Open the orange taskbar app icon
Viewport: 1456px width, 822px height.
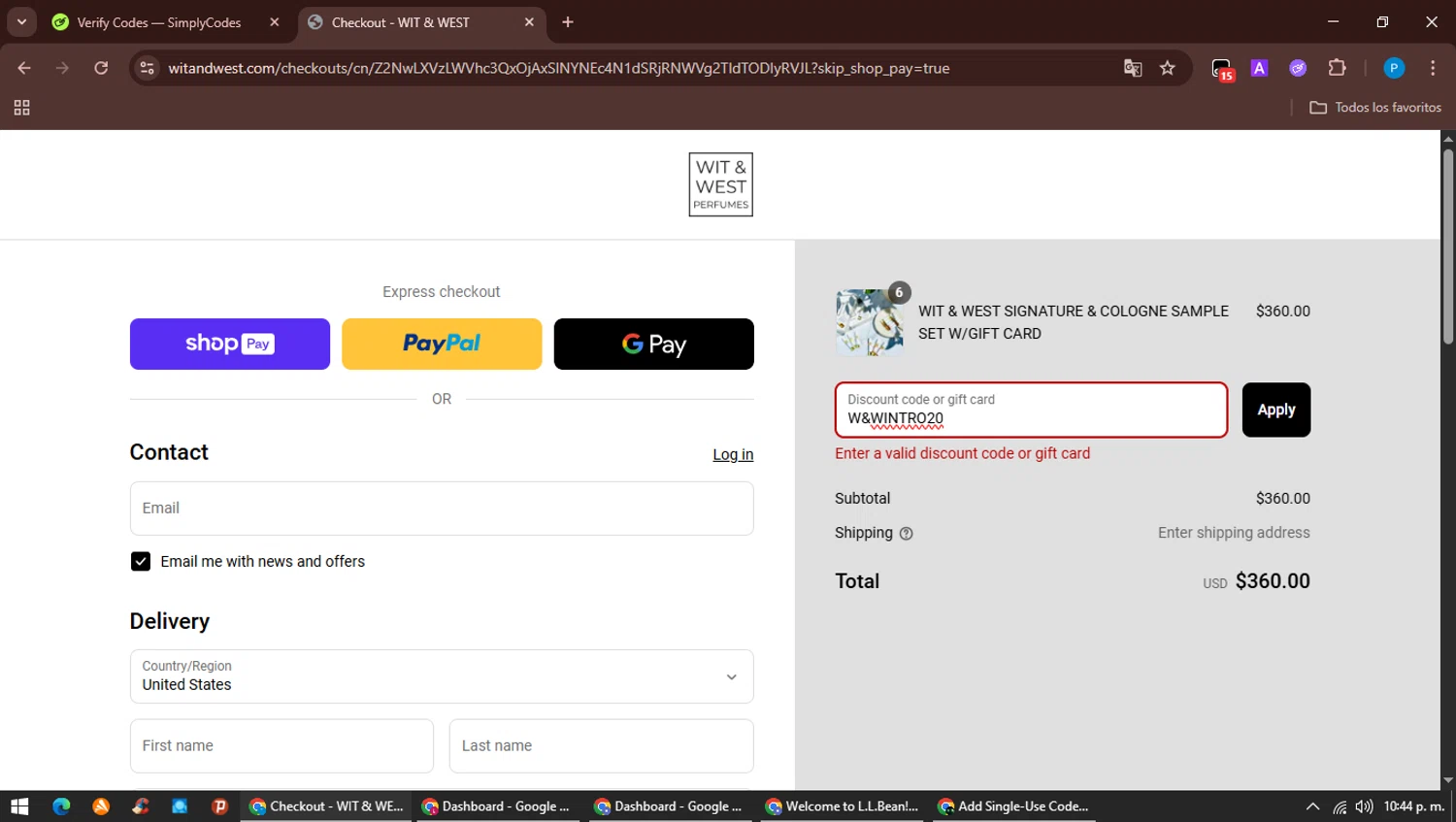(x=101, y=806)
